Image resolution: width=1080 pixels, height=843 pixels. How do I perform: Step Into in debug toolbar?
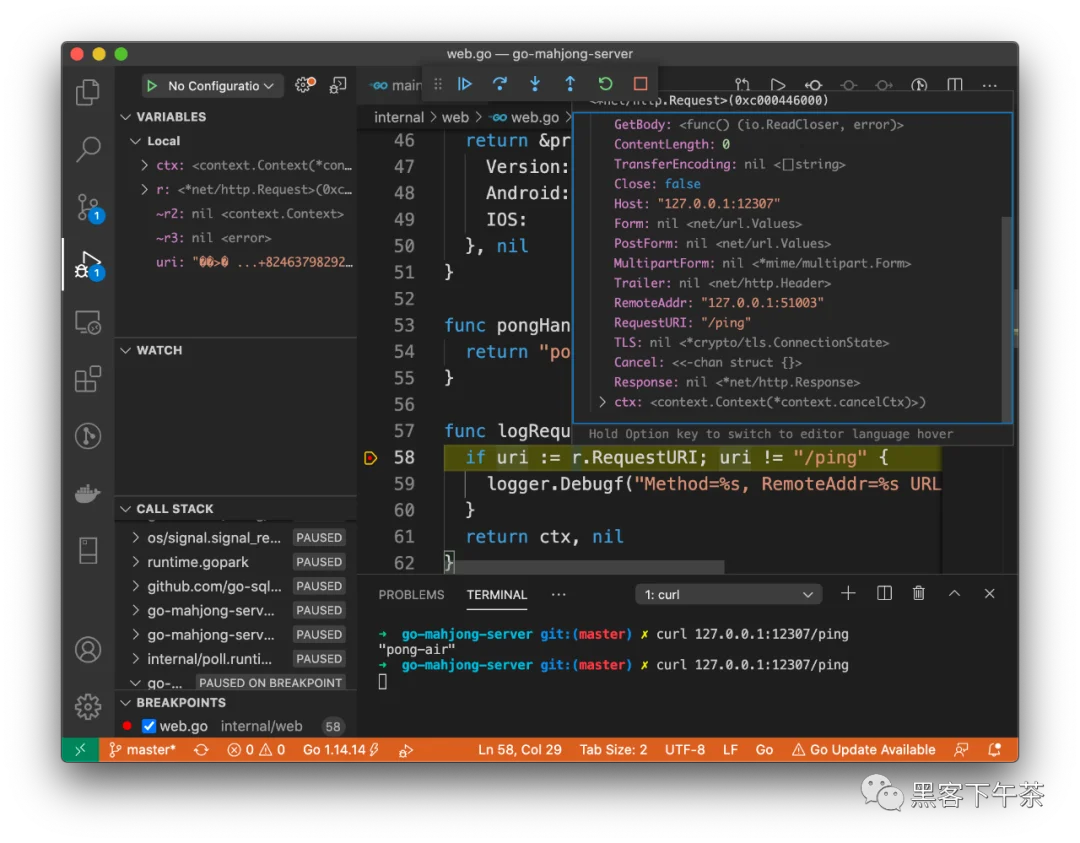click(535, 84)
